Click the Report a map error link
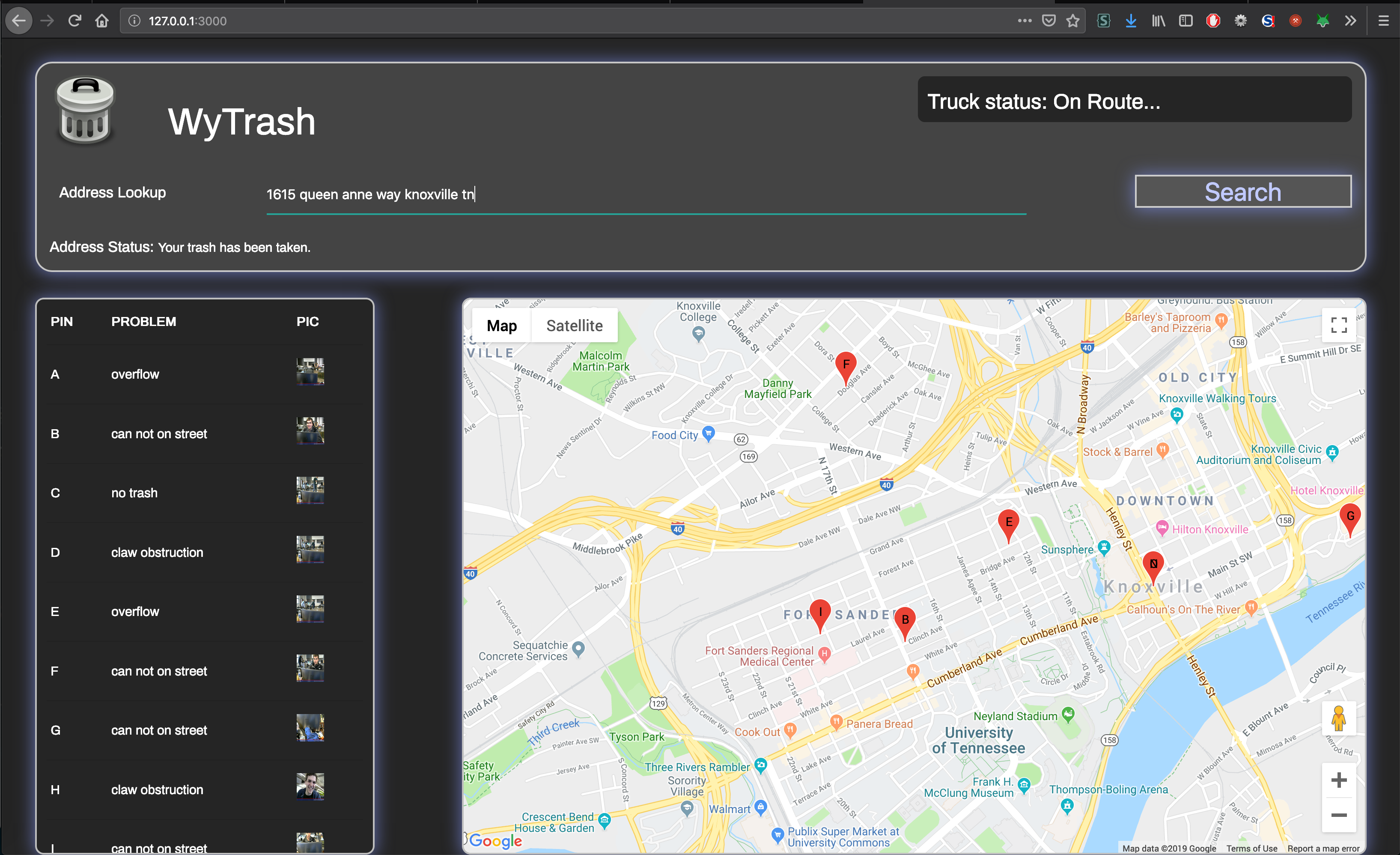The image size is (1400, 855). click(1323, 848)
